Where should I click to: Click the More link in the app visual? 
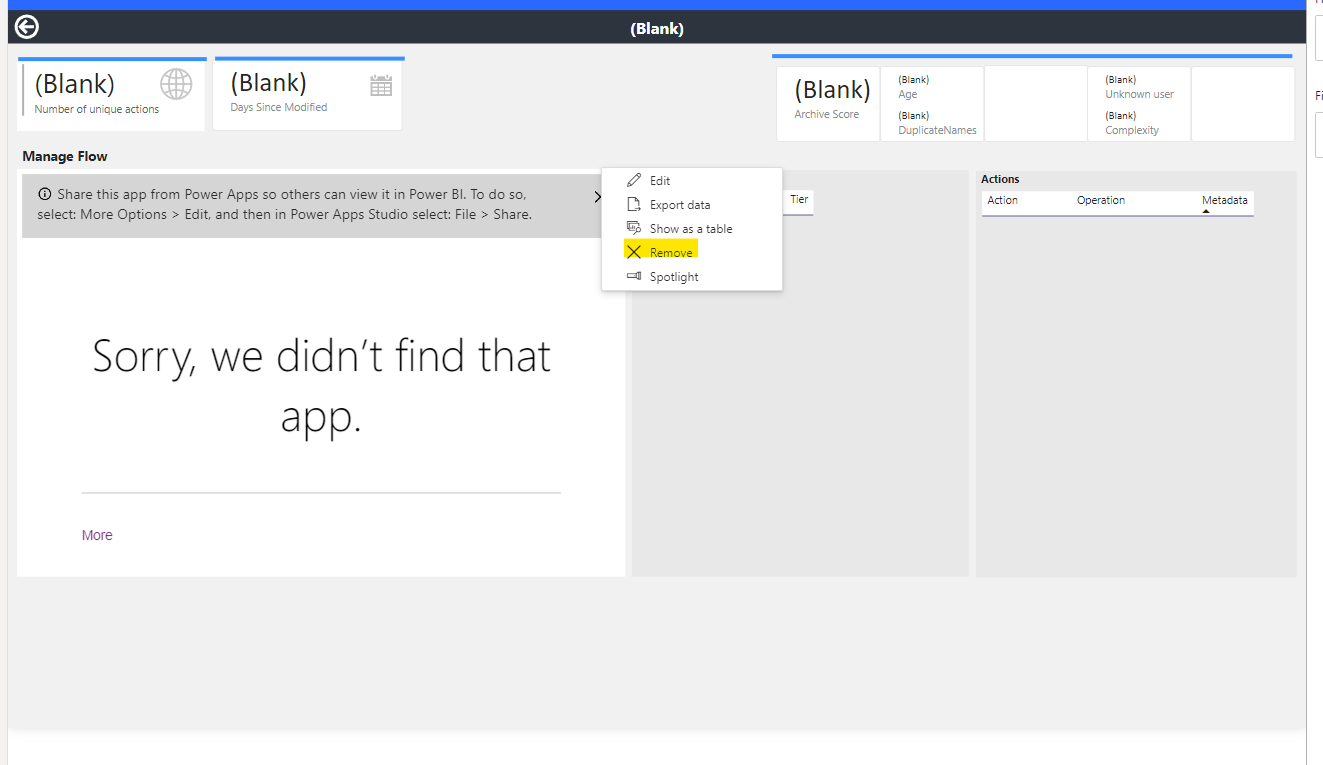tap(96, 535)
